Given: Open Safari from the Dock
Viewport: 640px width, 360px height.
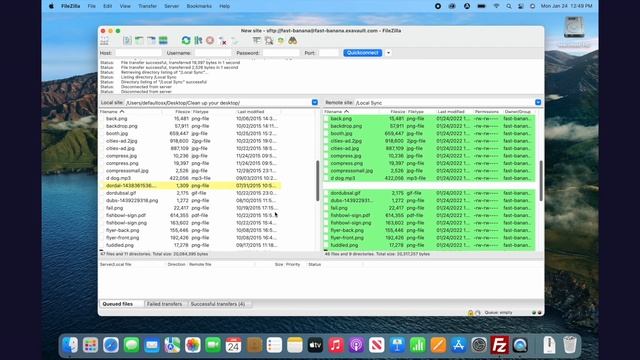Looking at the screenshot, I should 111,345.
